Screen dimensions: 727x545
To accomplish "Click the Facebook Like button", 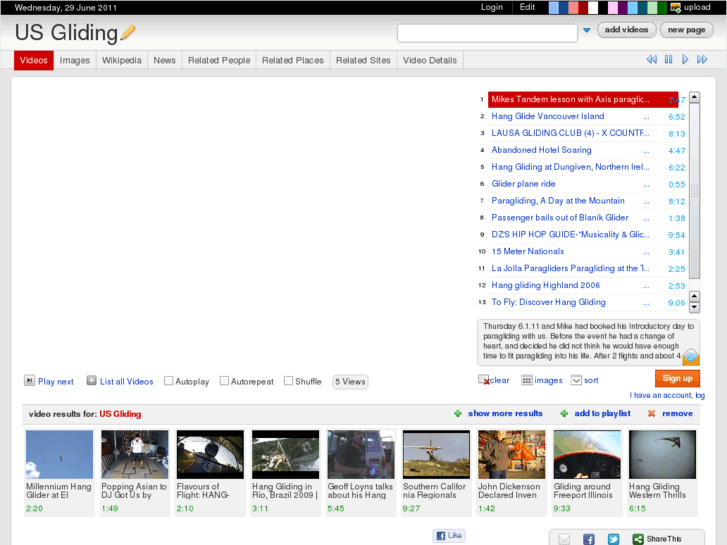I will tap(449, 535).
